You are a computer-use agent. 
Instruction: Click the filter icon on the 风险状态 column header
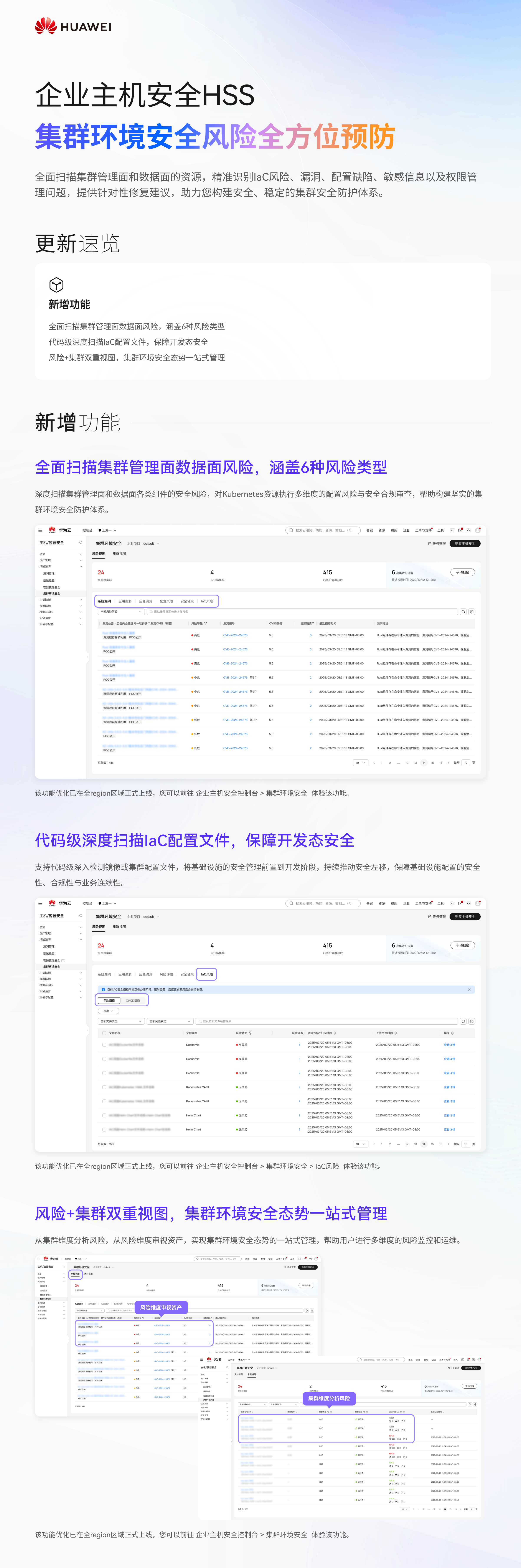(x=250, y=1033)
